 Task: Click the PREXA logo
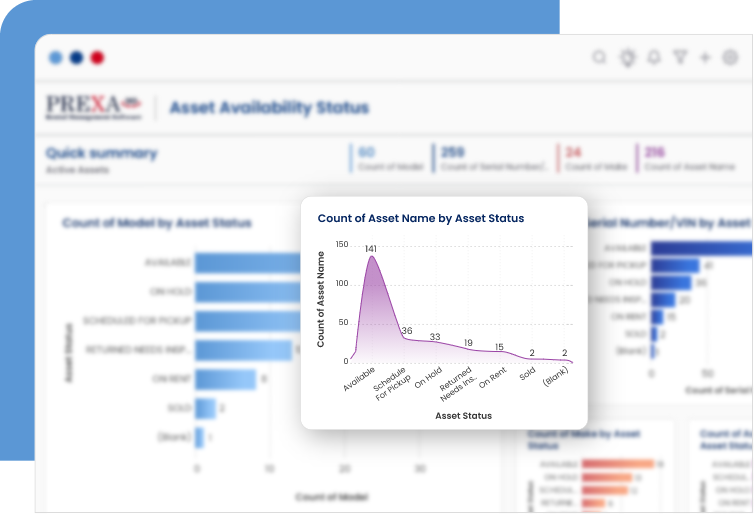94,107
